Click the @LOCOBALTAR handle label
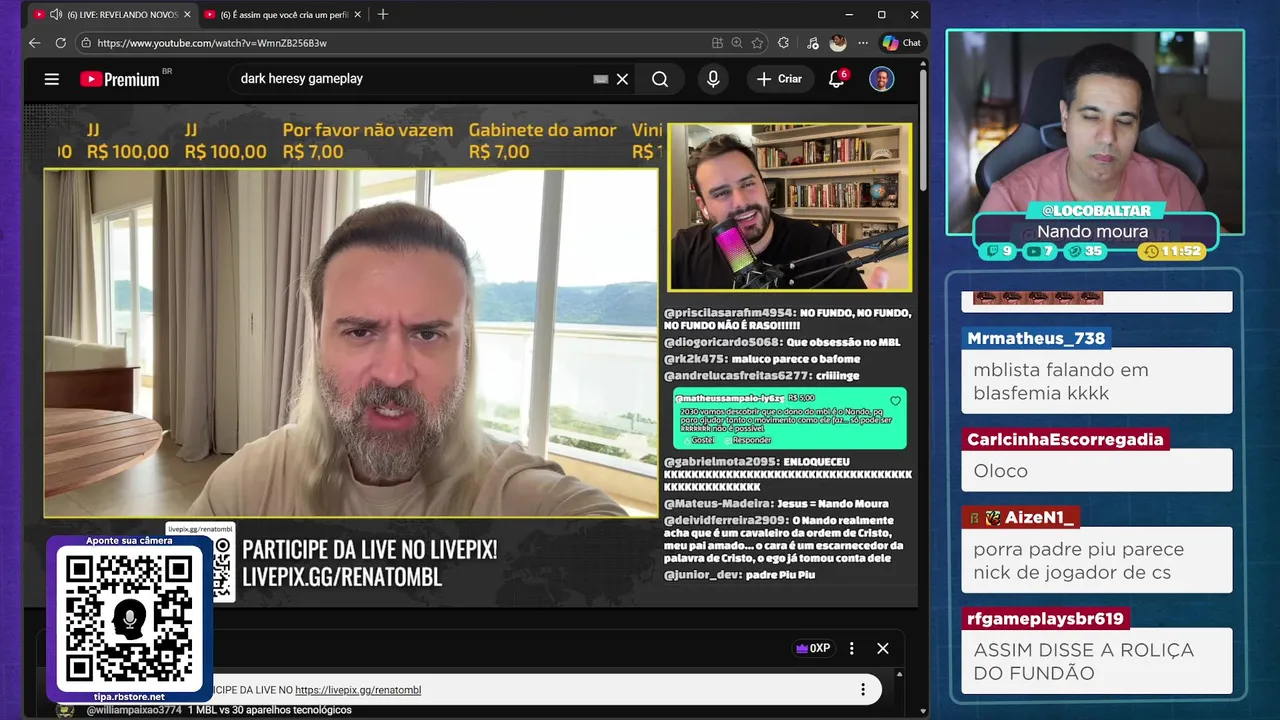Screen dimensions: 1280x720 [x=1095, y=211]
